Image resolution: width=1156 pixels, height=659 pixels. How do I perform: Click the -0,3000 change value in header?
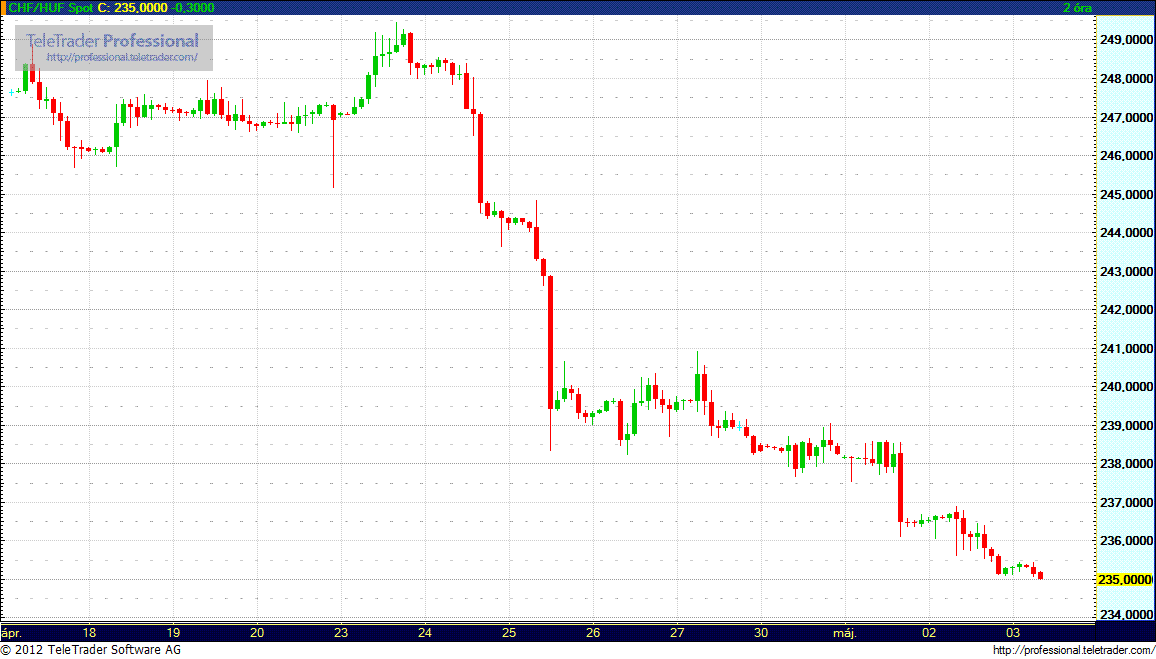(x=192, y=7)
